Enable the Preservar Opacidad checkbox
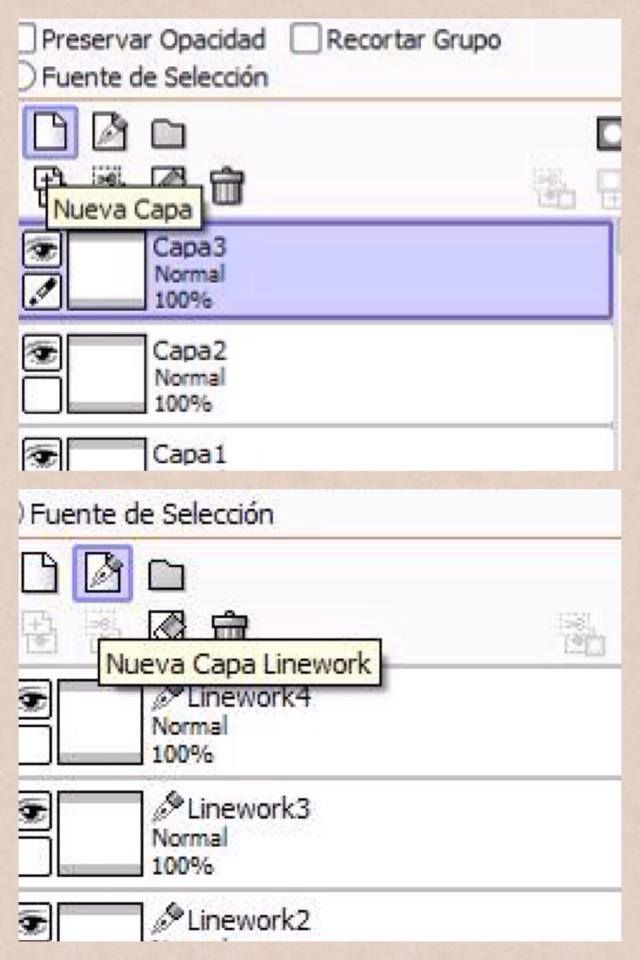Screen dimensions: 640x960 27,39
